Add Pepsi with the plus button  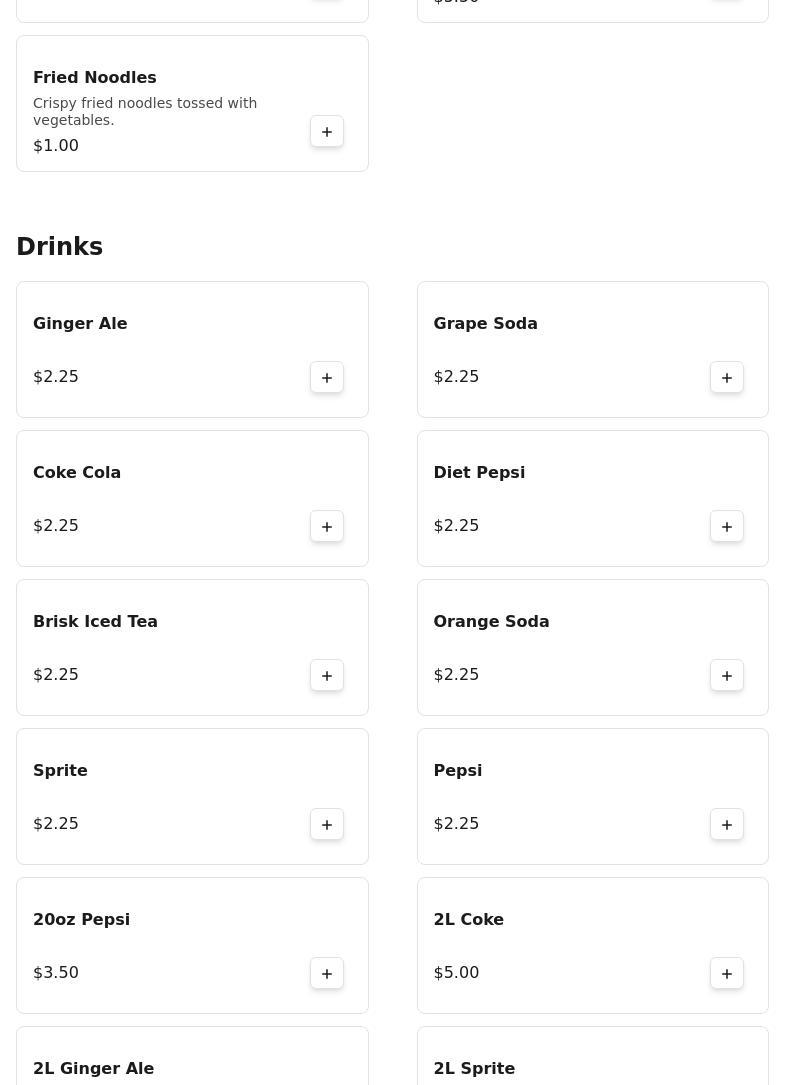coord(727,824)
